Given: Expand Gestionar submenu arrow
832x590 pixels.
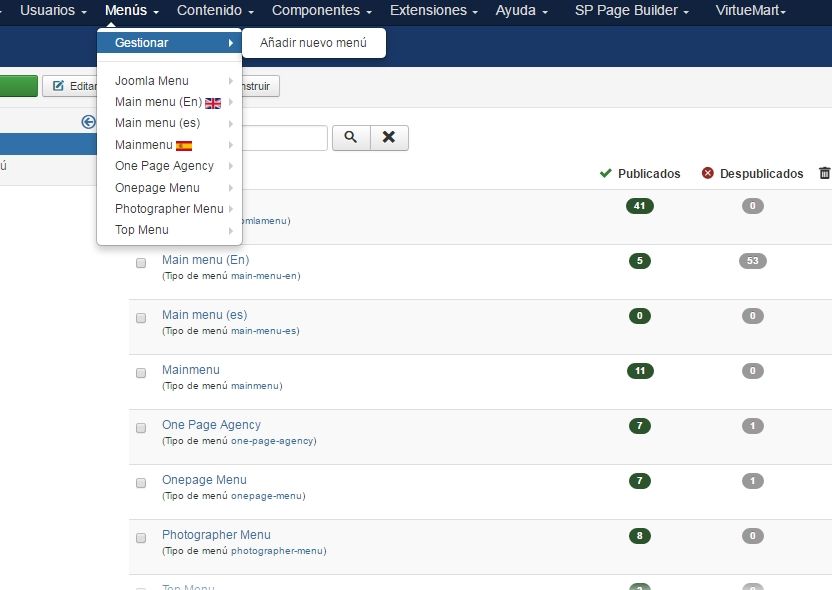Looking at the screenshot, I should (x=231, y=42).
